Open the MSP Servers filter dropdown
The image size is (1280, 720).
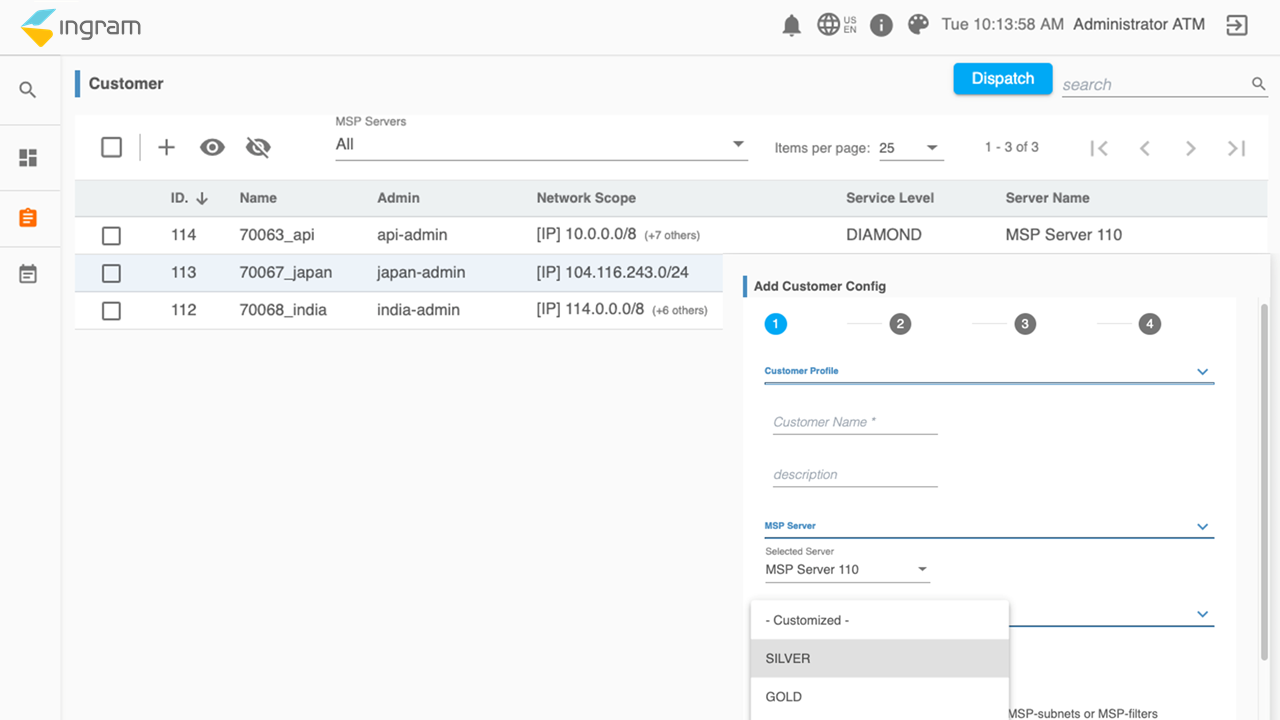pos(540,145)
